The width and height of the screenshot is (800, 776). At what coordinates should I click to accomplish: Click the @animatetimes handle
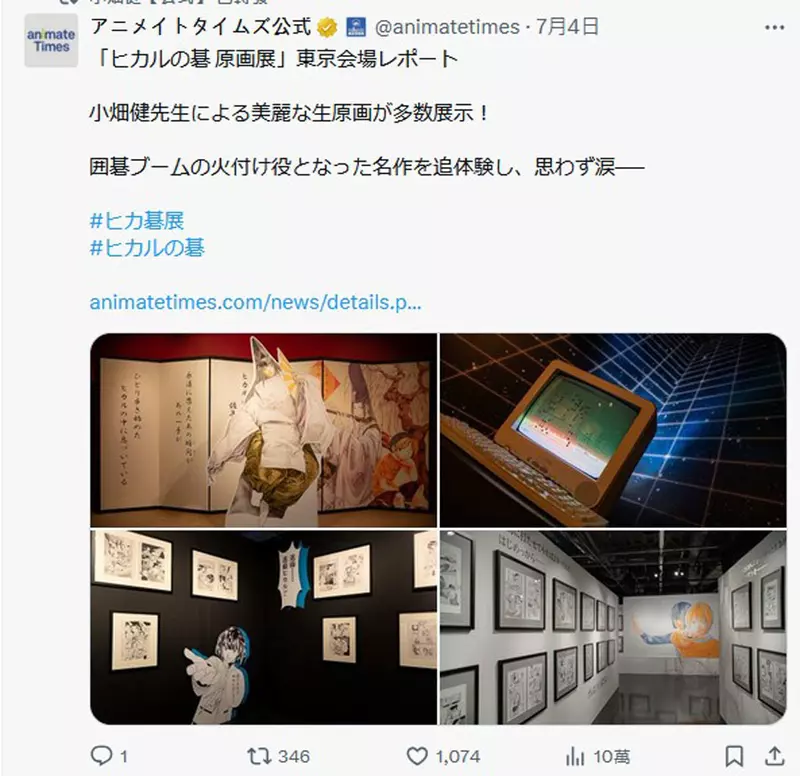[447, 27]
